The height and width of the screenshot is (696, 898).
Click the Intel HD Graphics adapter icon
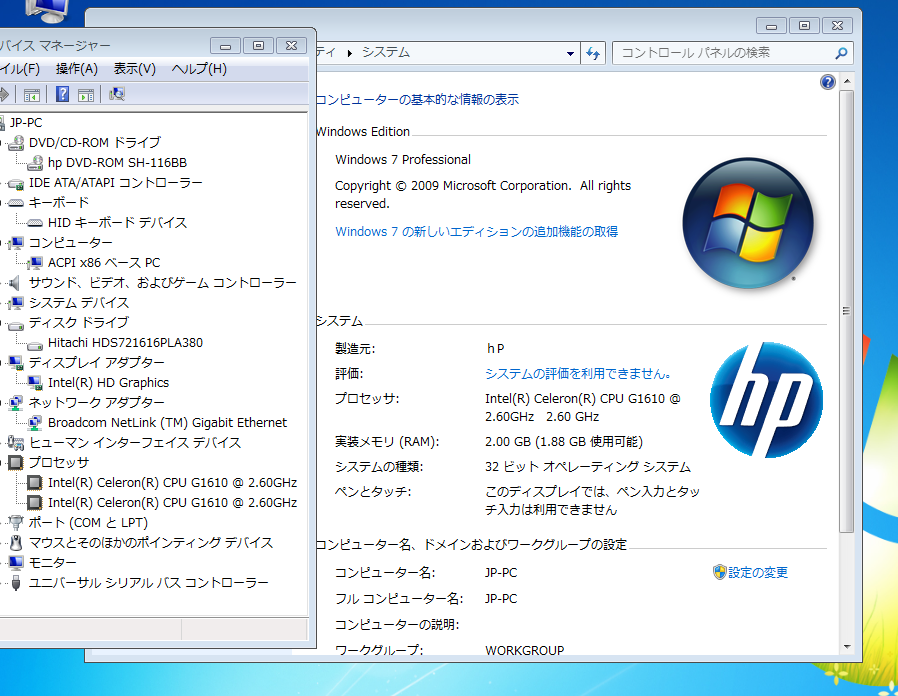tap(35, 383)
